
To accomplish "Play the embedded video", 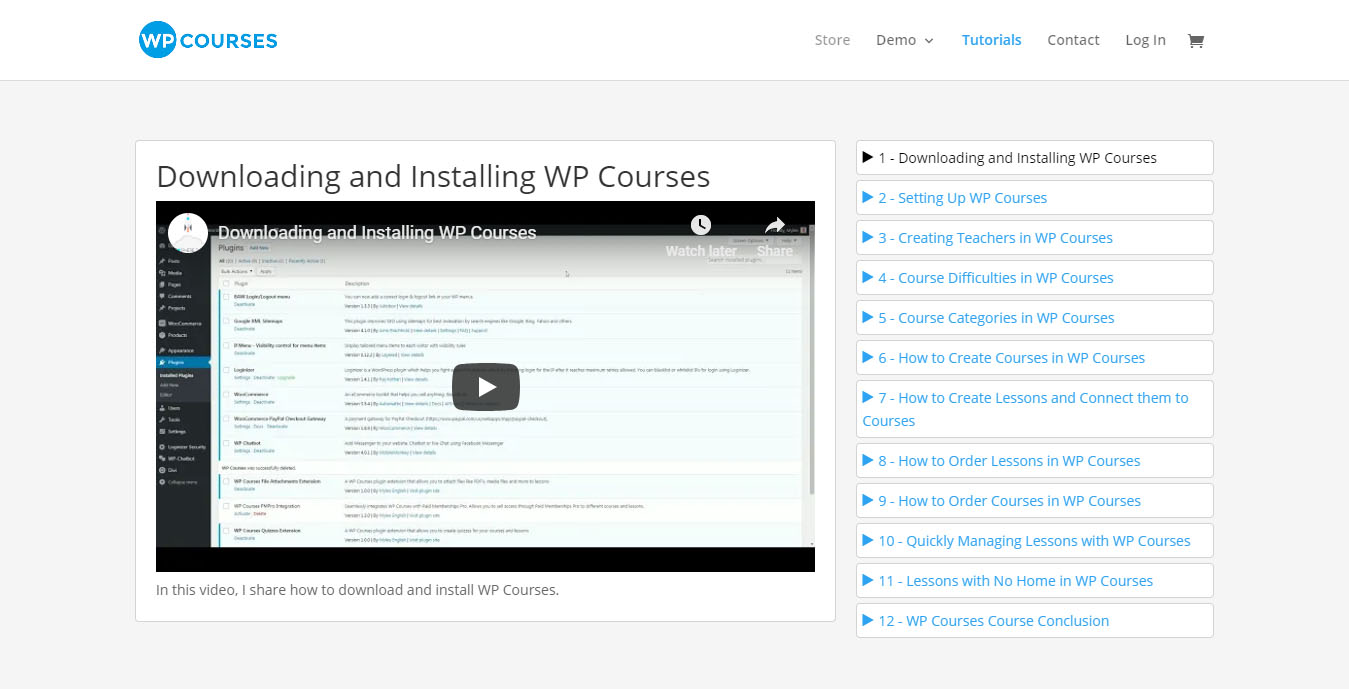I will (x=485, y=387).
